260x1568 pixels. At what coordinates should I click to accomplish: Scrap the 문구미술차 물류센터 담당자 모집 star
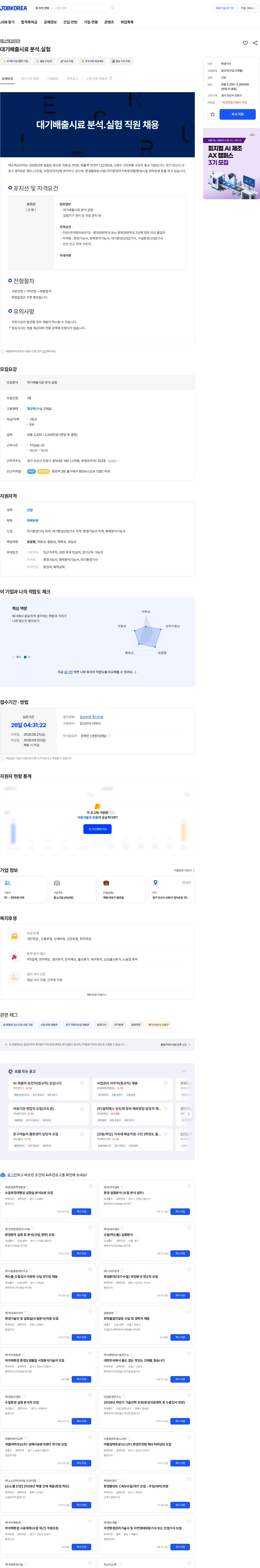[x=82, y=1134]
